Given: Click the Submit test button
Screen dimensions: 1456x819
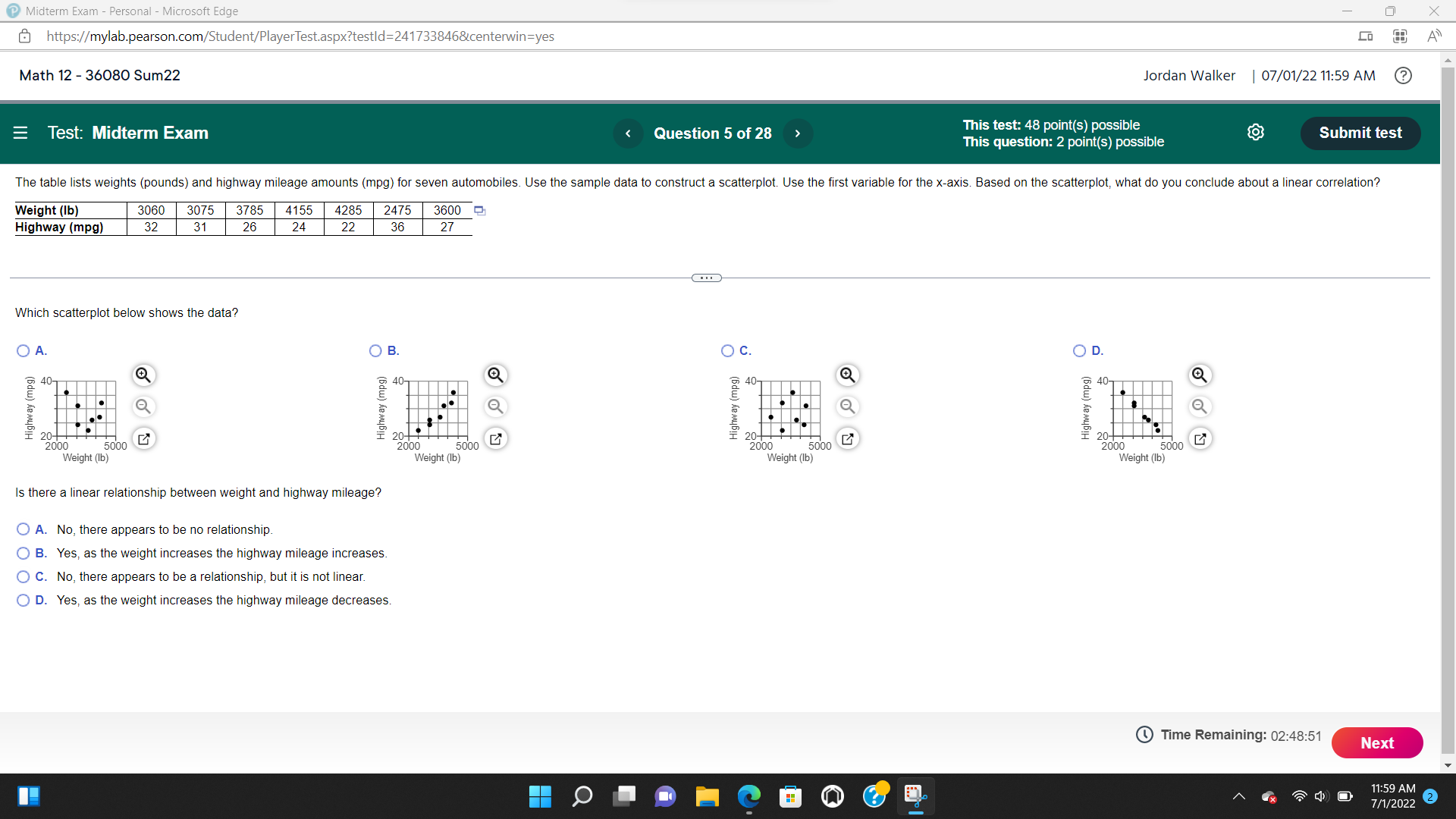Looking at the screenshot, I should pyautogui.click(x=1360, y=133).
